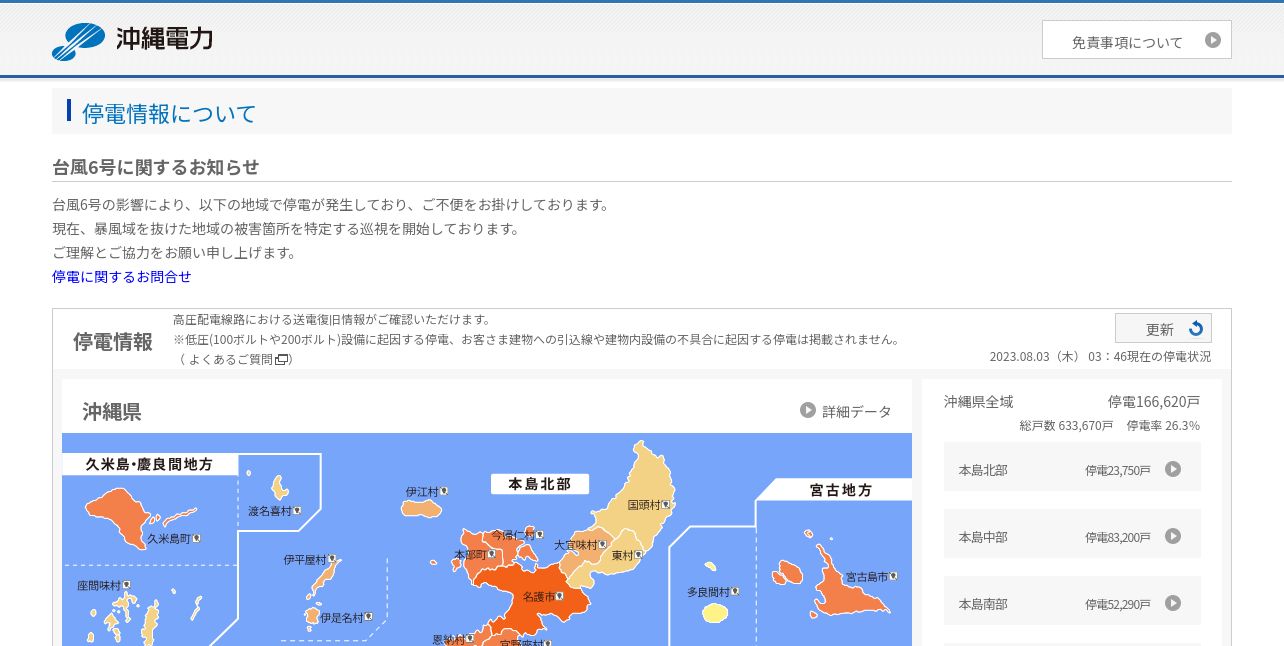Click the arrow icon beside 免責事項について
This screenshot has height=646, width=1284.
[x=1213, y=40]
